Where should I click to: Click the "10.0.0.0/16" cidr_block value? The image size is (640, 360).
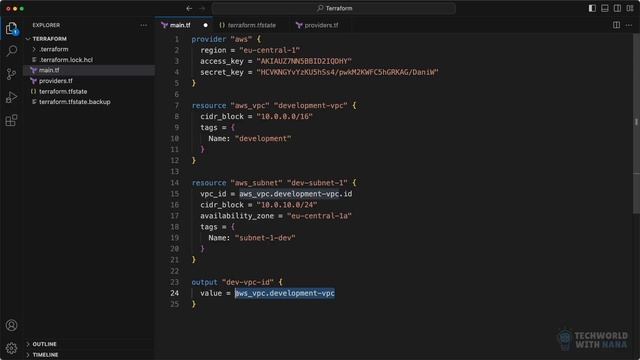click(x=284, y=116)
